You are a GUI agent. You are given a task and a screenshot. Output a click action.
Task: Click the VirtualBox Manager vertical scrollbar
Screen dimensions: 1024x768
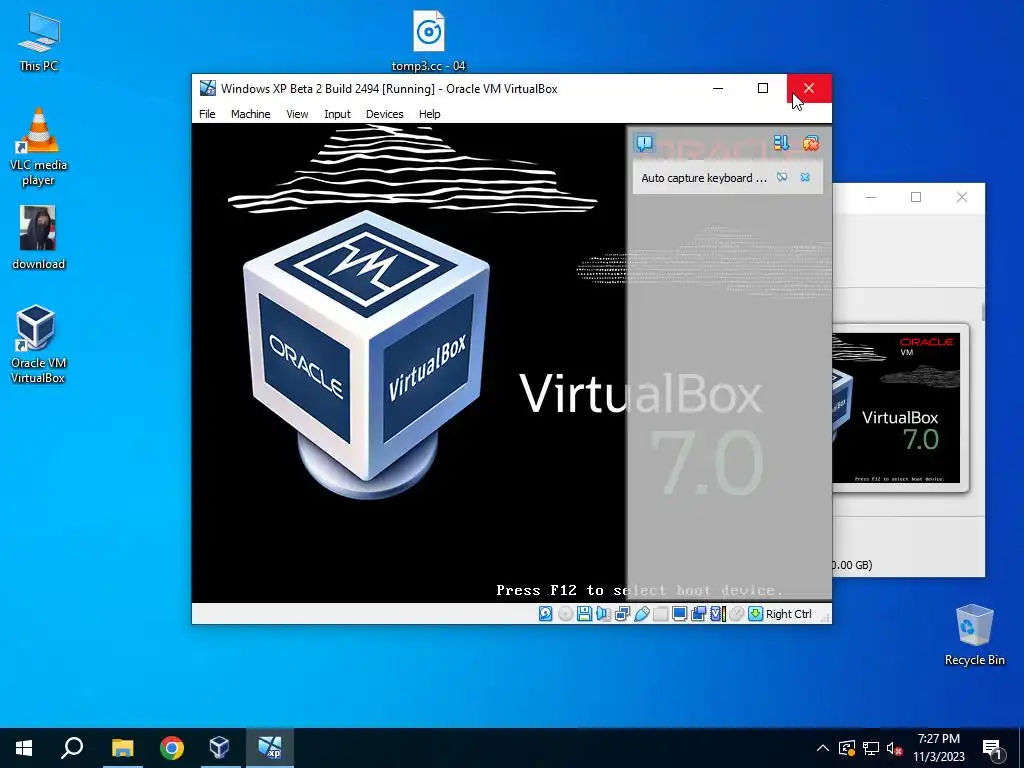coord(983,312)
